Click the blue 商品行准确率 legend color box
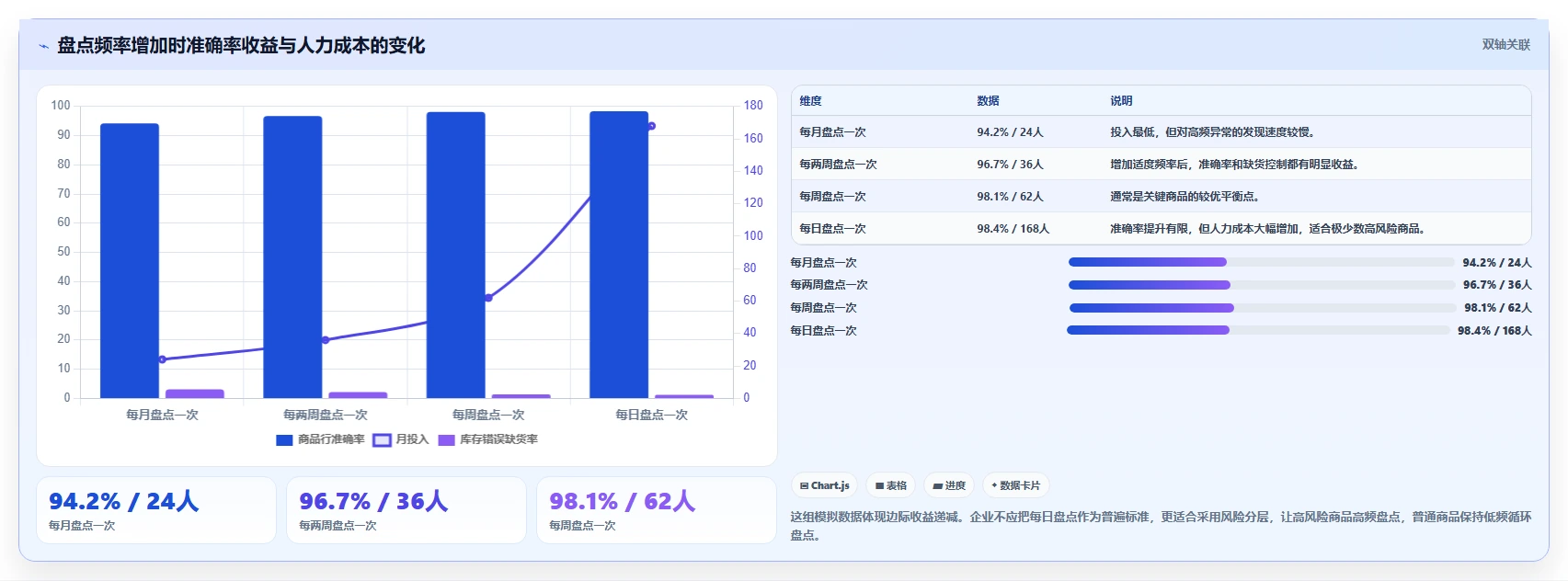This screenshot has height=581, width=1568. (284, 440)
